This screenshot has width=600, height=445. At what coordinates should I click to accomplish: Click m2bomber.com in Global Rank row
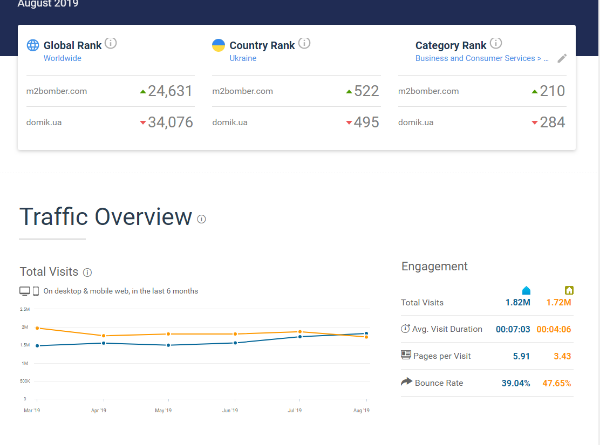coord(57,91)
